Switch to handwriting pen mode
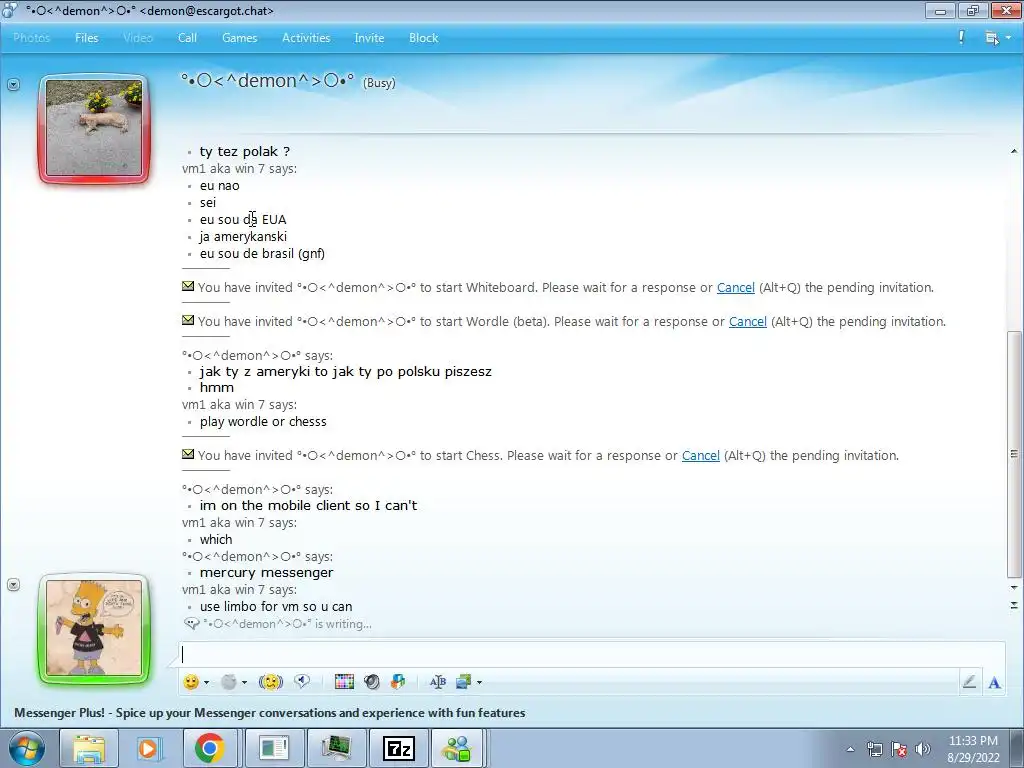The width and height of the screenshot is (1024, 768). coord(969,682)
